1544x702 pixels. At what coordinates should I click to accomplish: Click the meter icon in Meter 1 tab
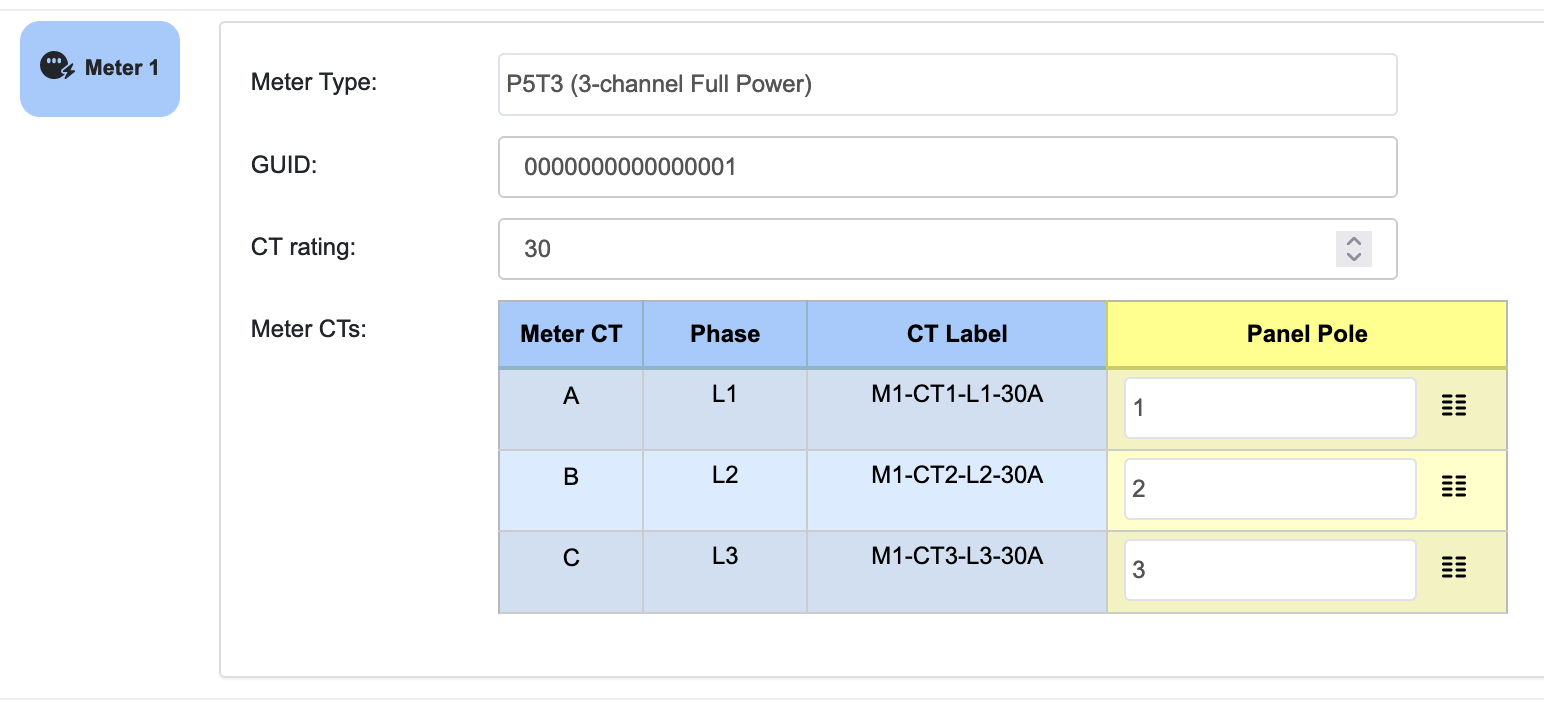pyautogui.click(x=58, y=68)
